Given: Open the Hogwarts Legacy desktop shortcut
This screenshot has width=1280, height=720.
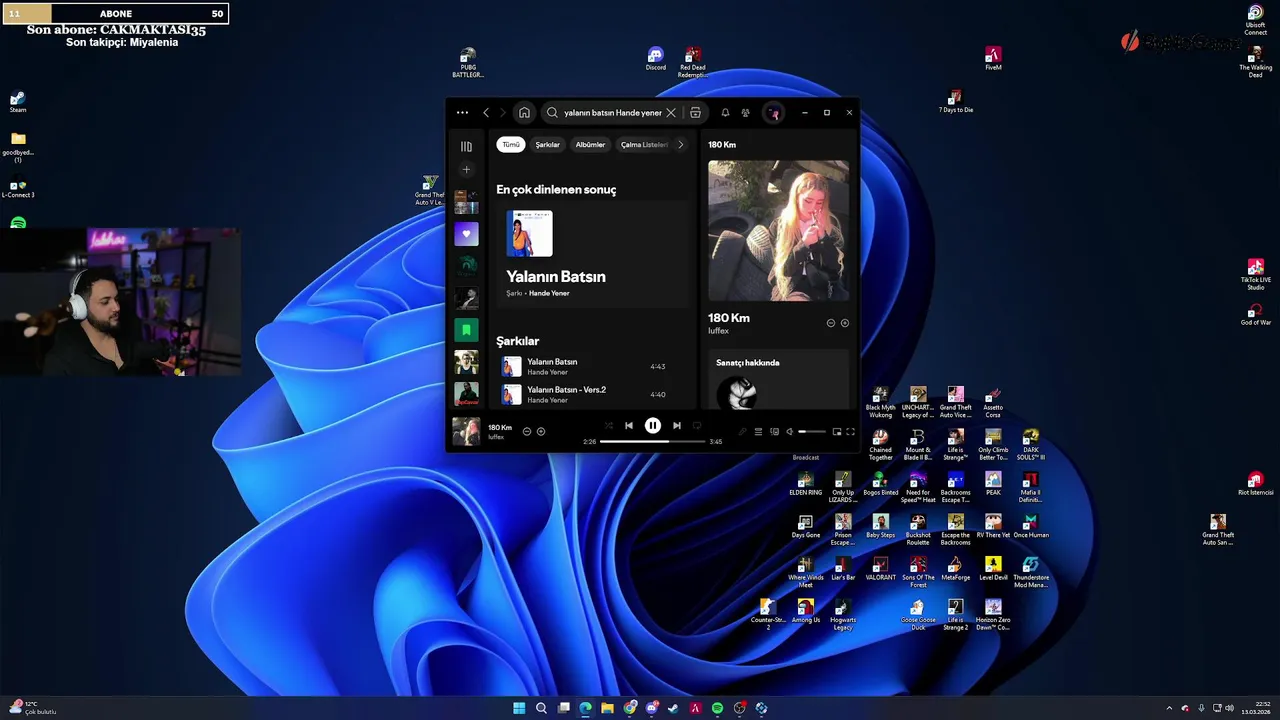Looking at the screenshot, I should [843, 615].
